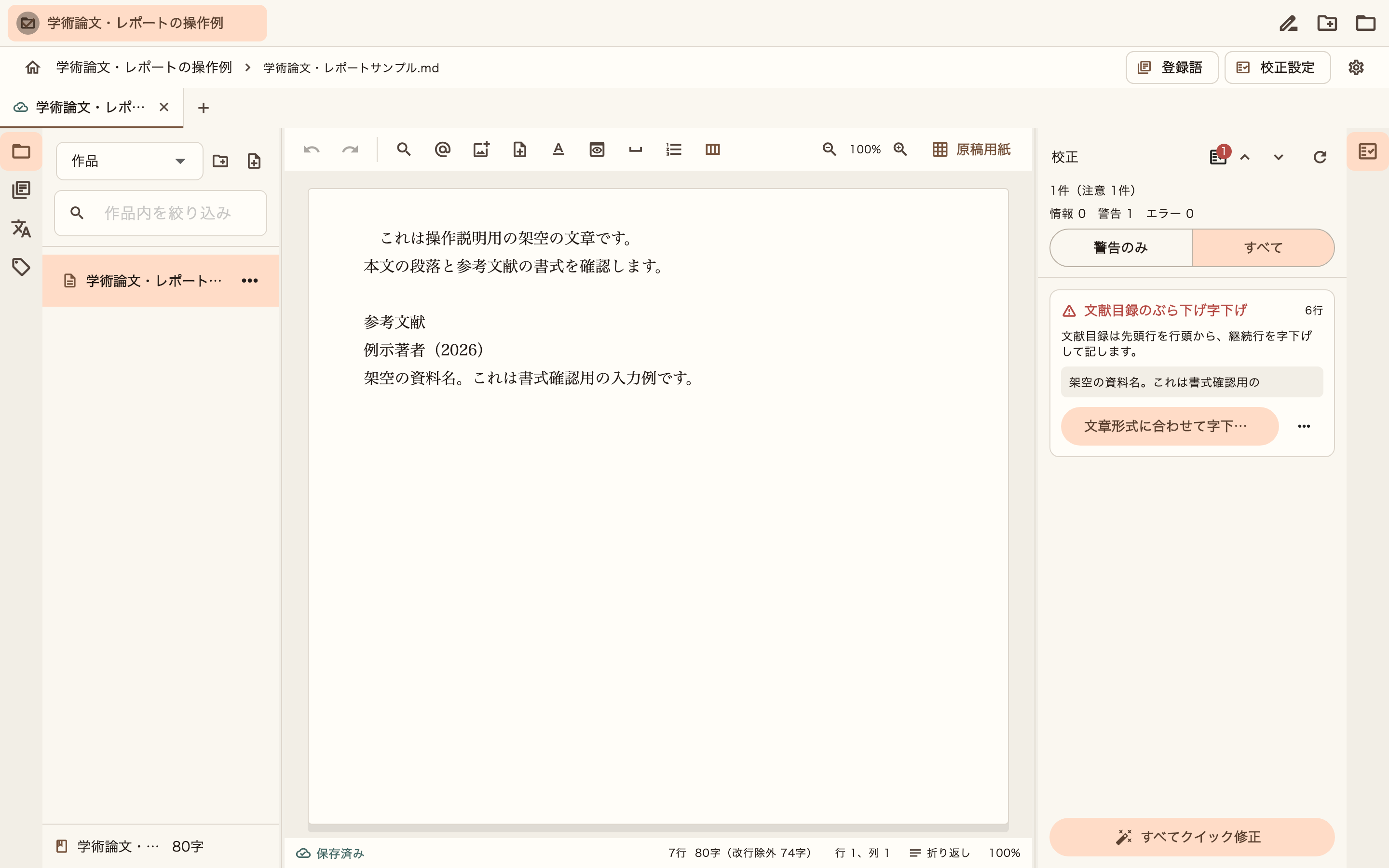
Task: Open the folder view in left sidebar
Action: coord(21,151)
